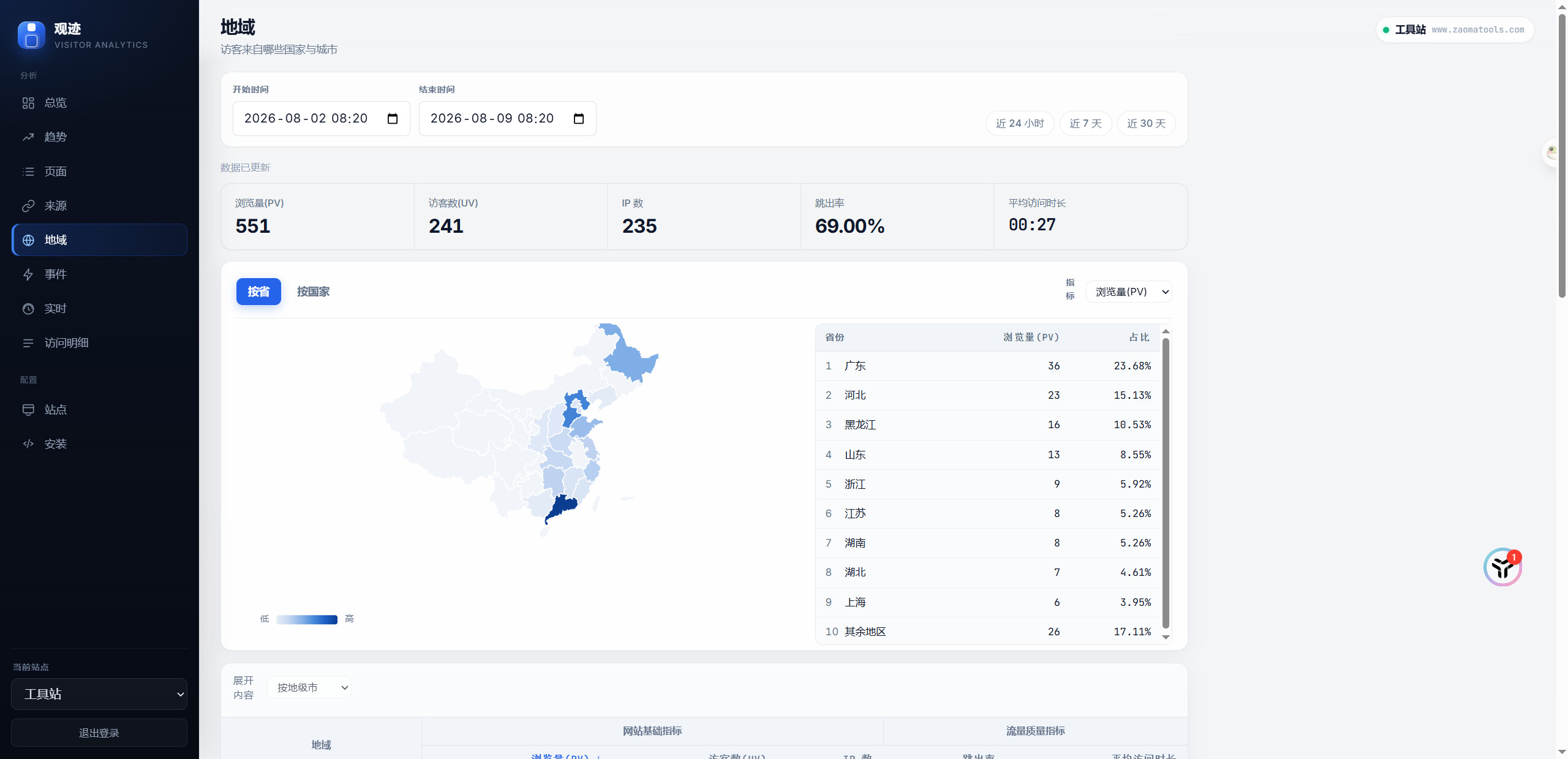Switch map view to 按省
Viewport: 1568px width, 759px height.
(258, 292)
